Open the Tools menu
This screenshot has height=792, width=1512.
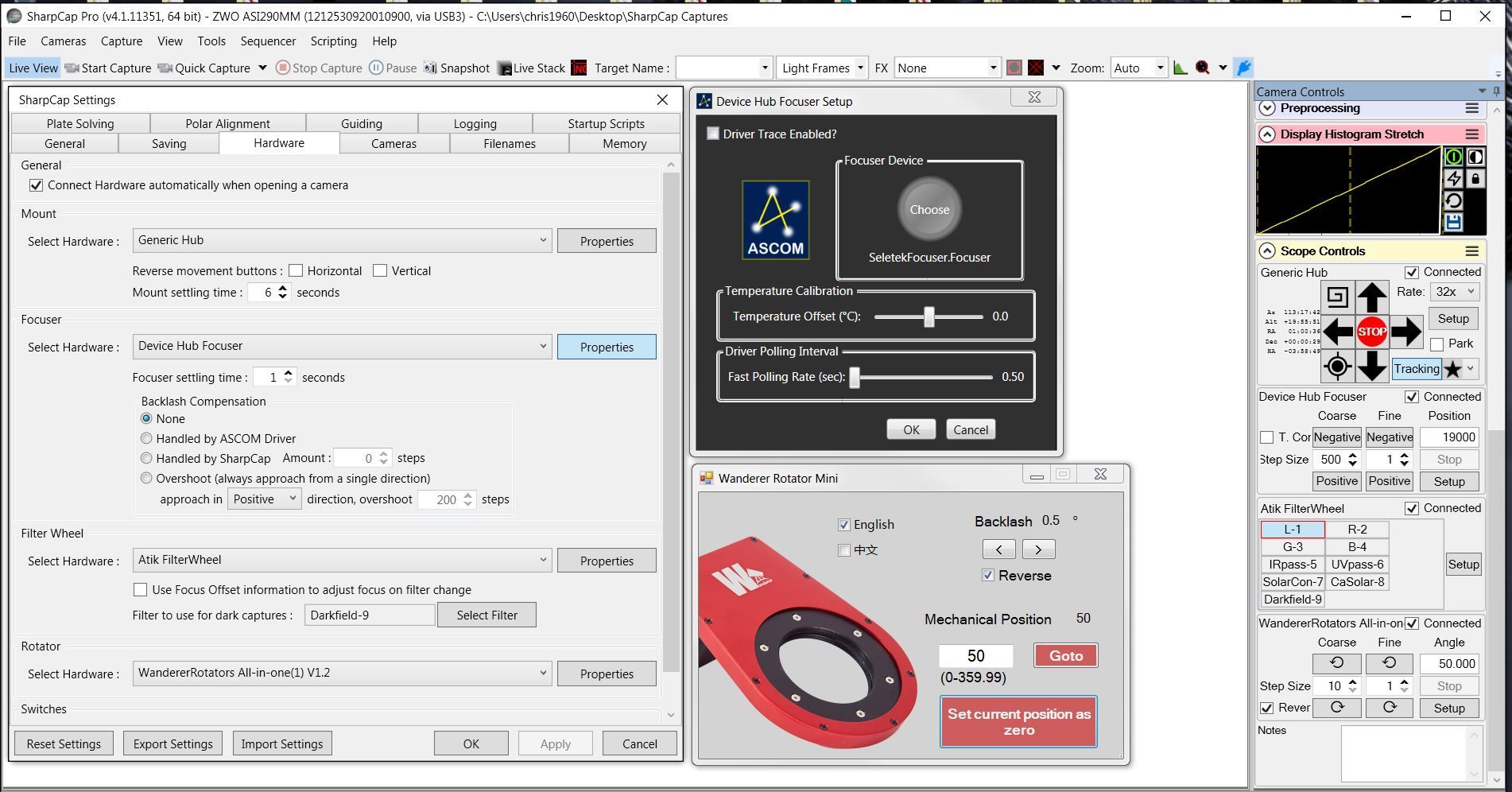pyautogui.click(x=211, y=41)
